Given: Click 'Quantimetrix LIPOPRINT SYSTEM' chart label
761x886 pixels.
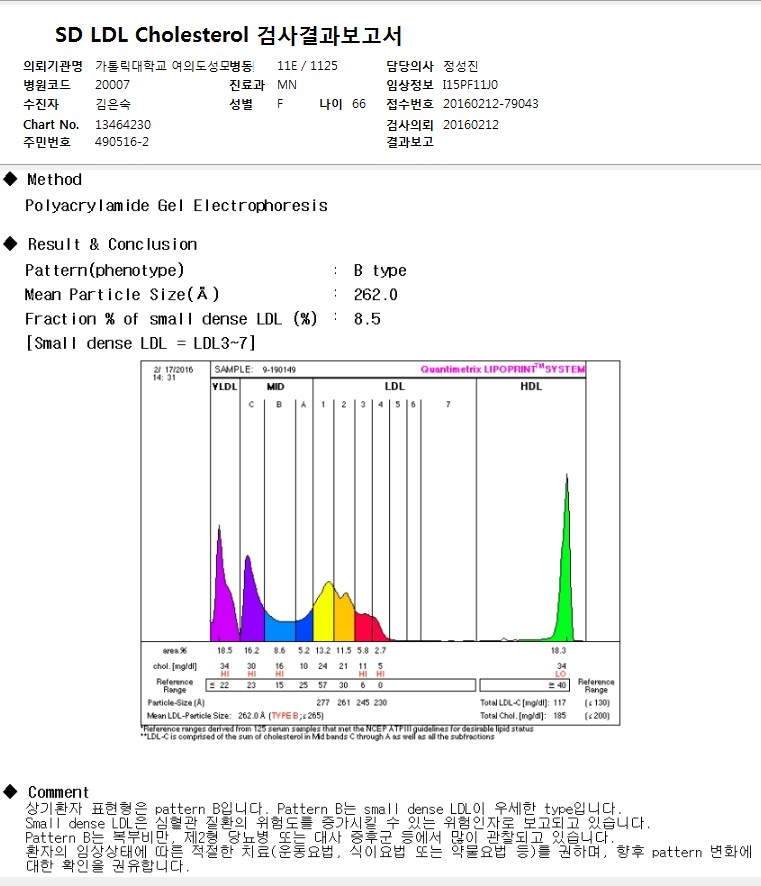Looking at the screenshot, I should (x=503, y=369).
